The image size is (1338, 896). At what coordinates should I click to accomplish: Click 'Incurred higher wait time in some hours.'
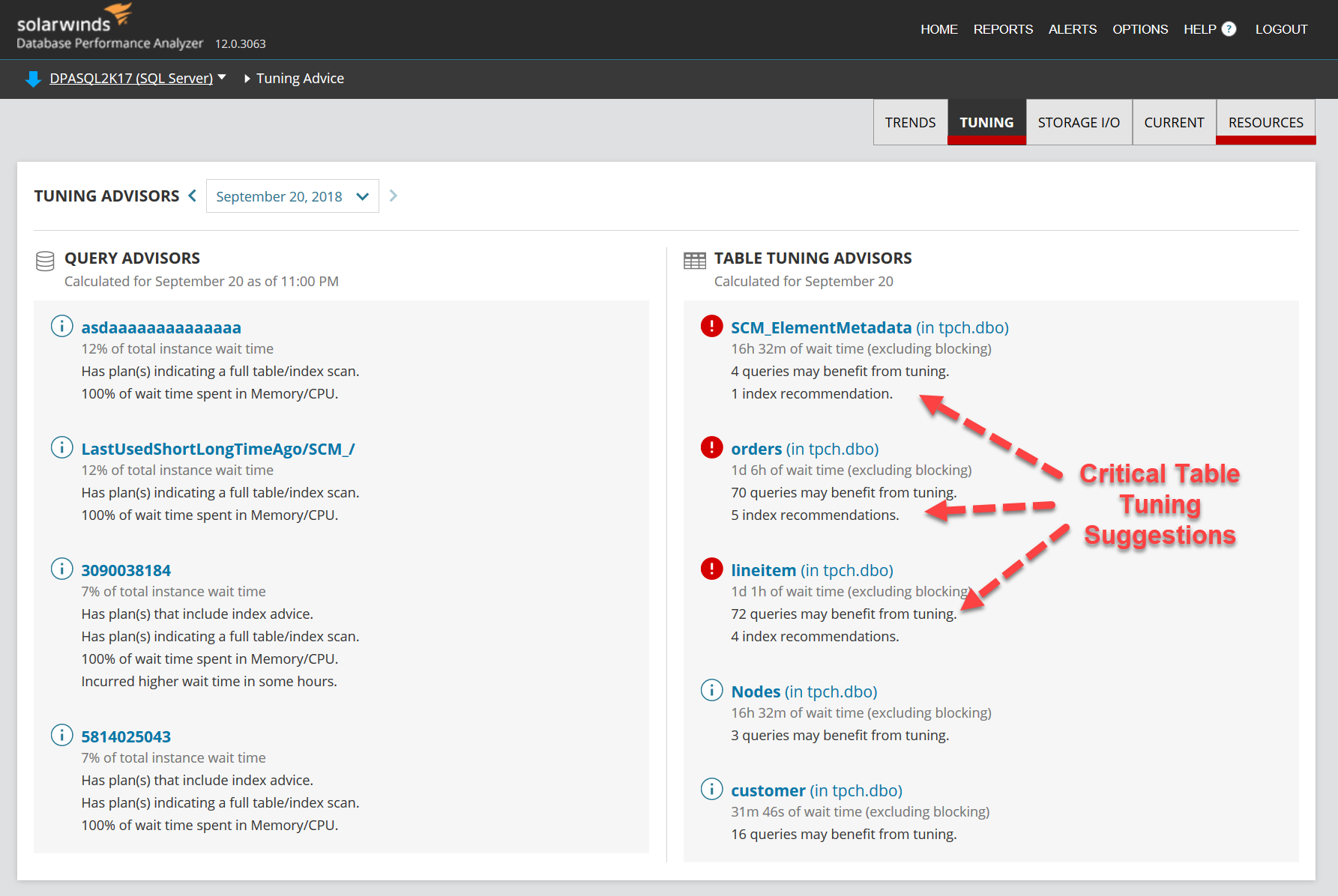pyautogui.click(x=209, y=681)
